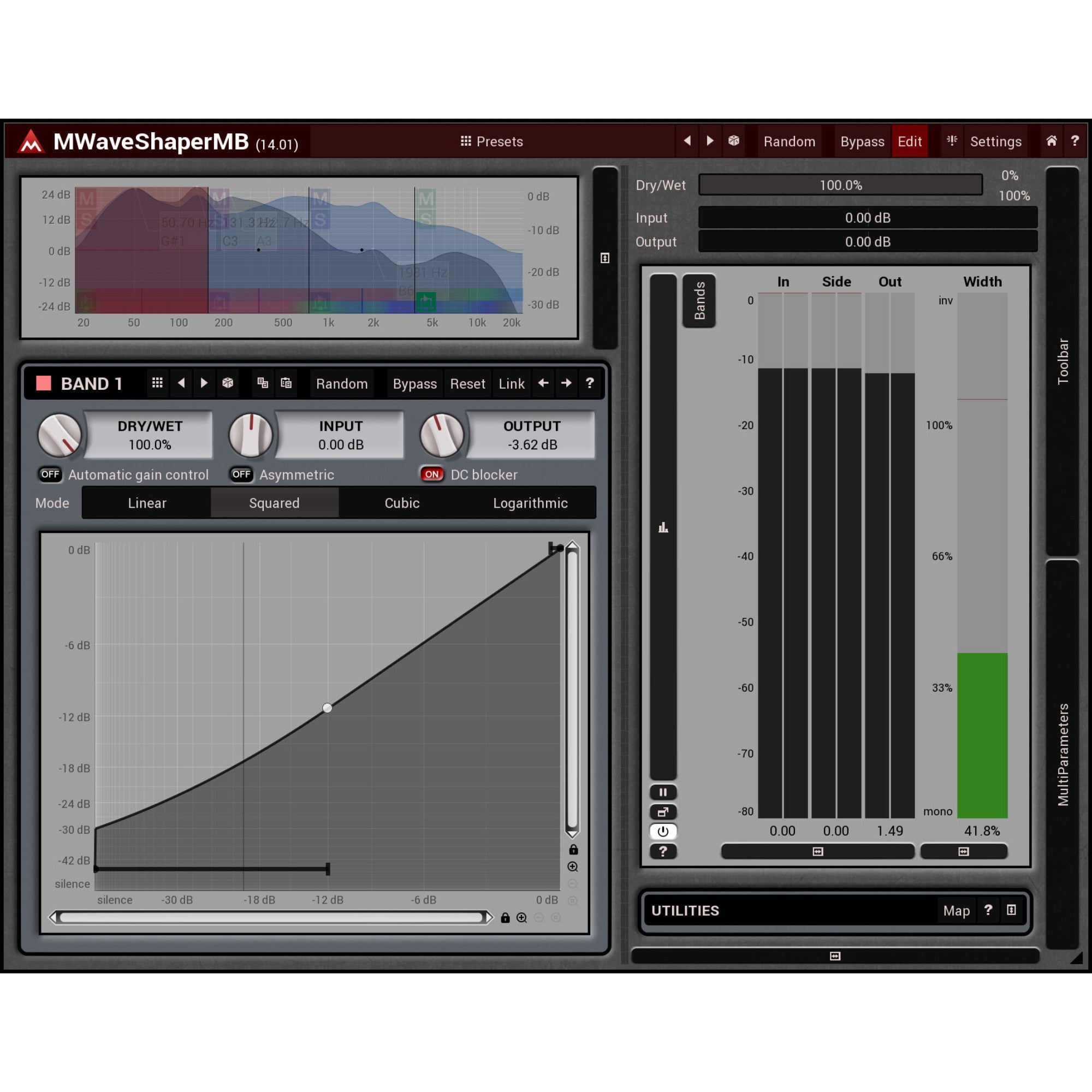Toggle the meters power button

(x=663, y=832)
